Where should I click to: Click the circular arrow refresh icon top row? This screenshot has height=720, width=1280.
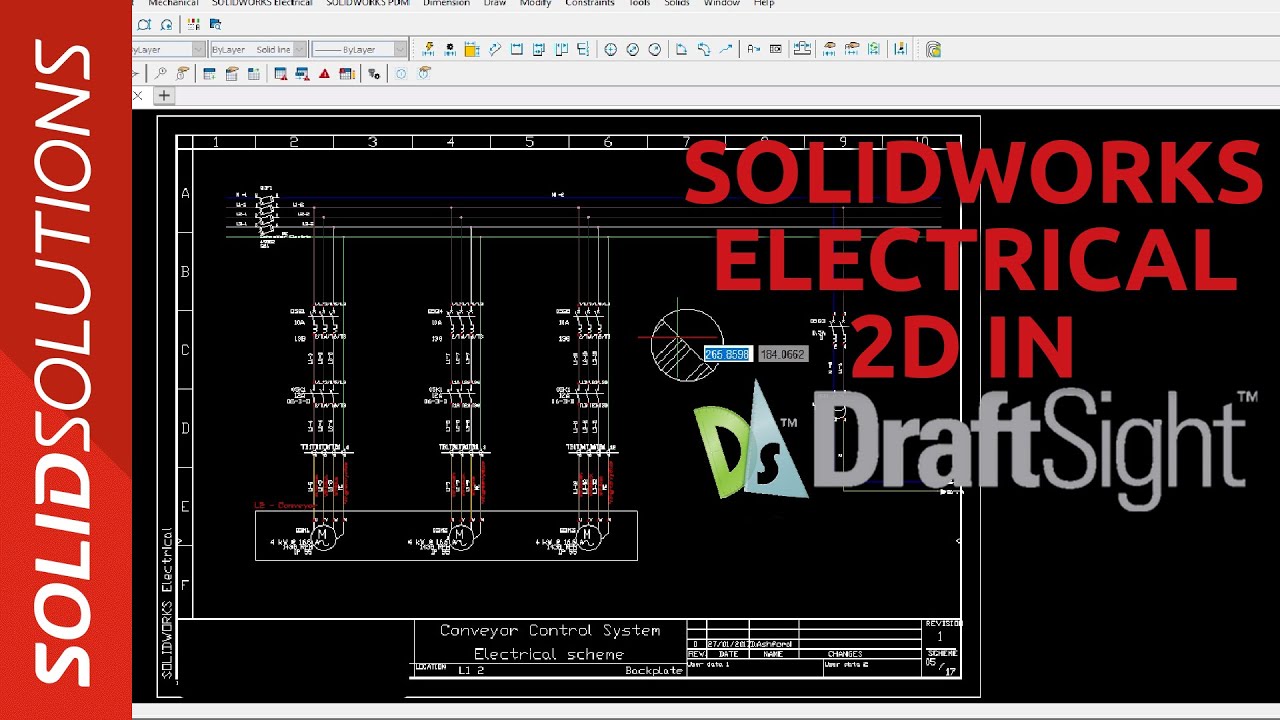(x=166, y=25)
